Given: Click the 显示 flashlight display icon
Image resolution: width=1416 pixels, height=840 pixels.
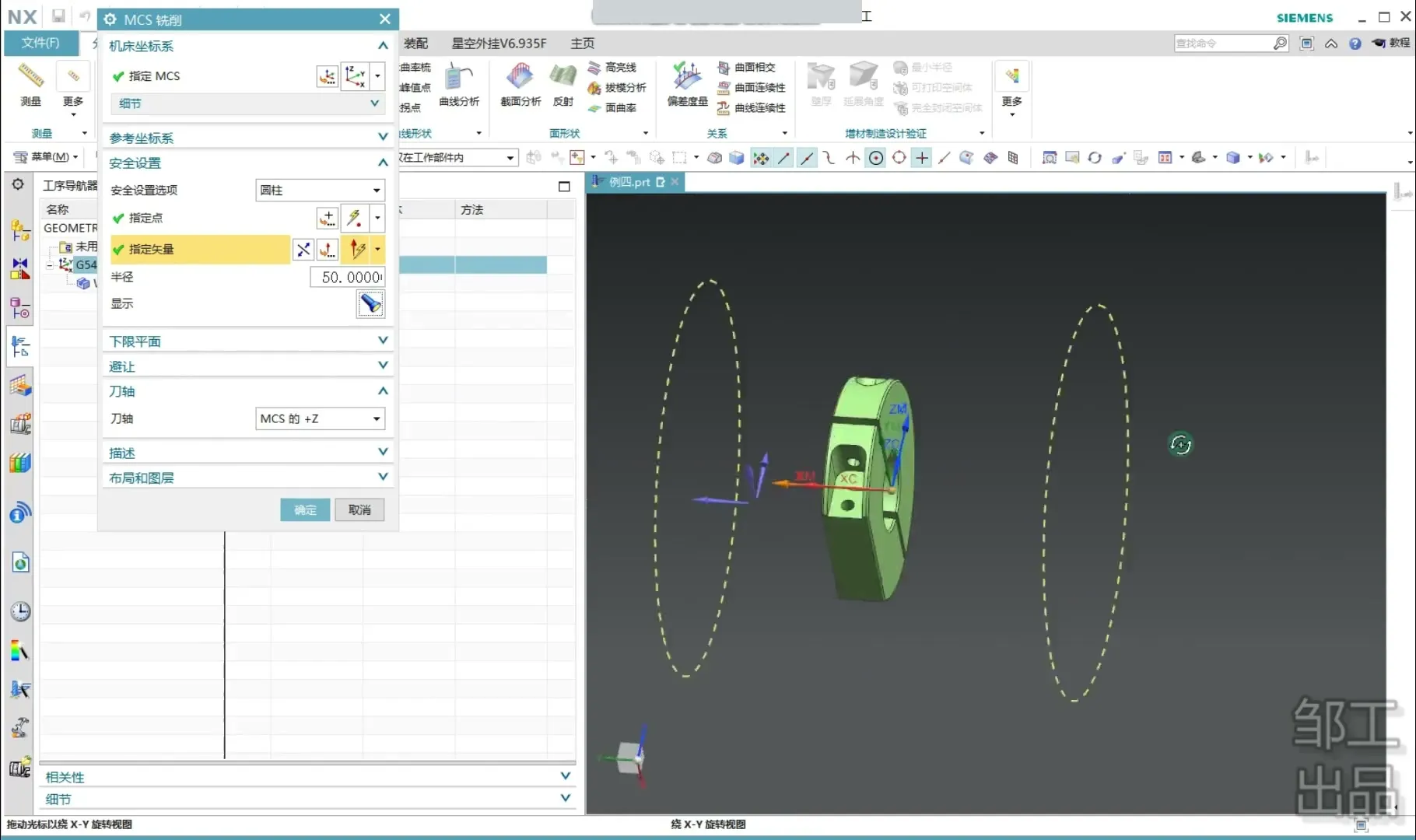Looking at the screenshot, I should 370,303.
